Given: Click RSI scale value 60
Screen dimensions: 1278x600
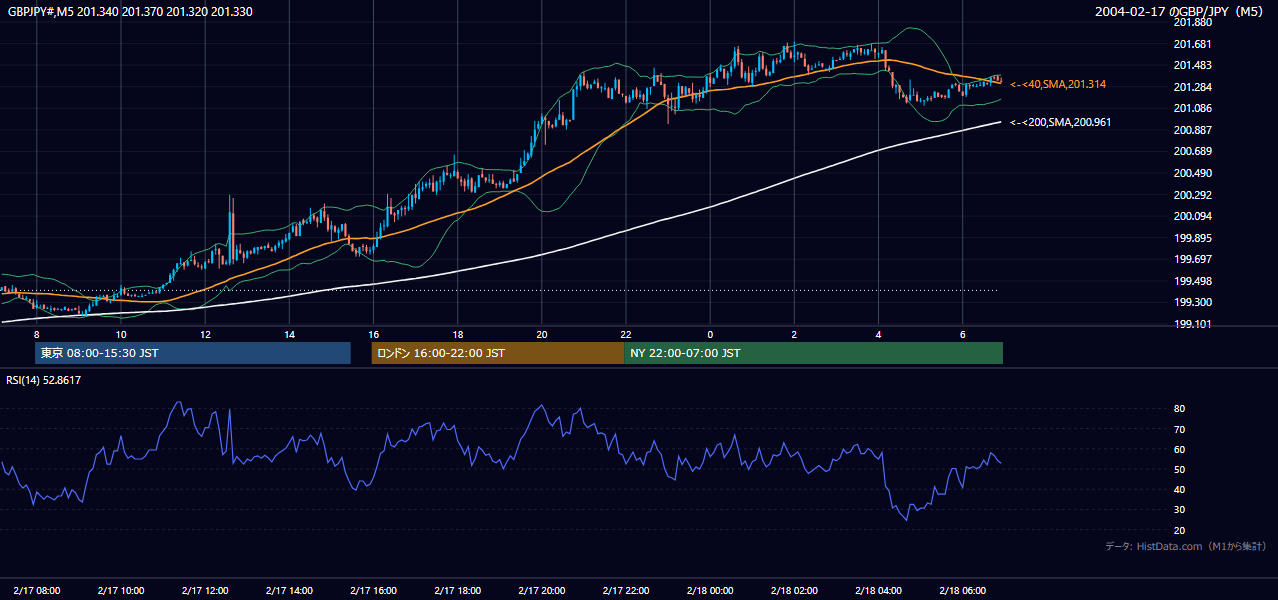Looking at the screenshot, I should coord(1179,449).
